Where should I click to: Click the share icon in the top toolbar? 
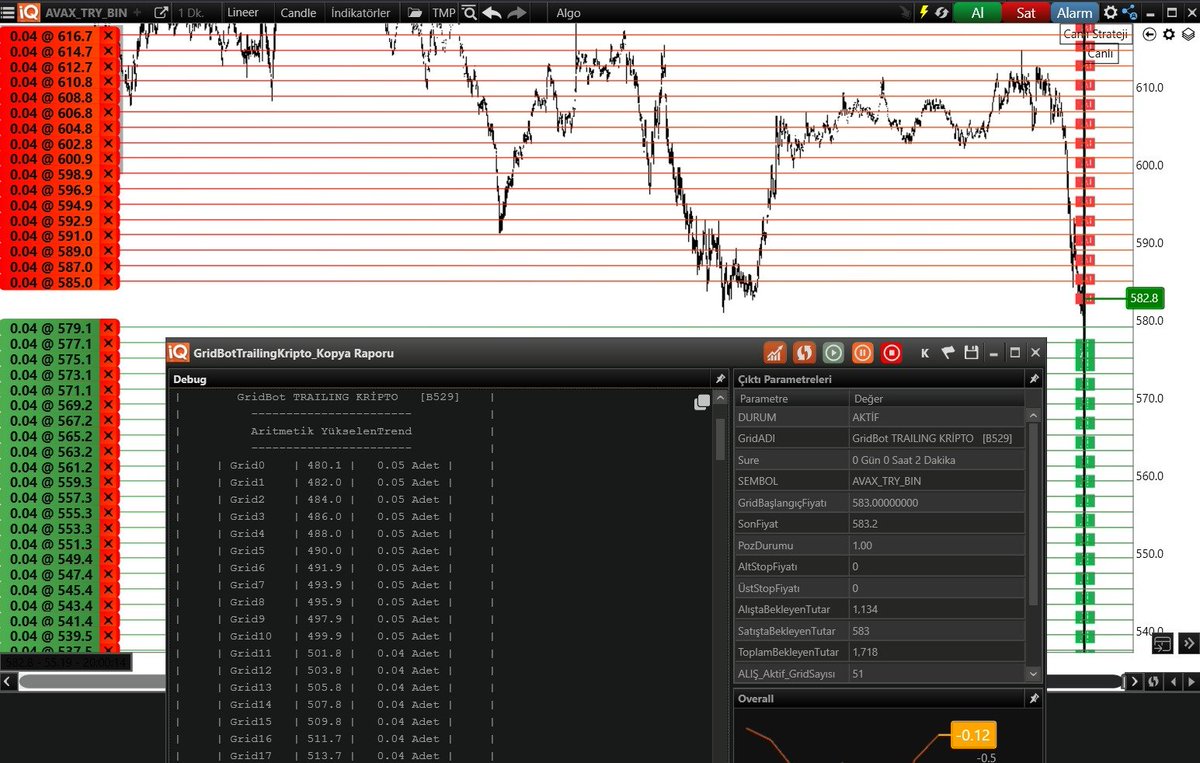(1130, 13)
